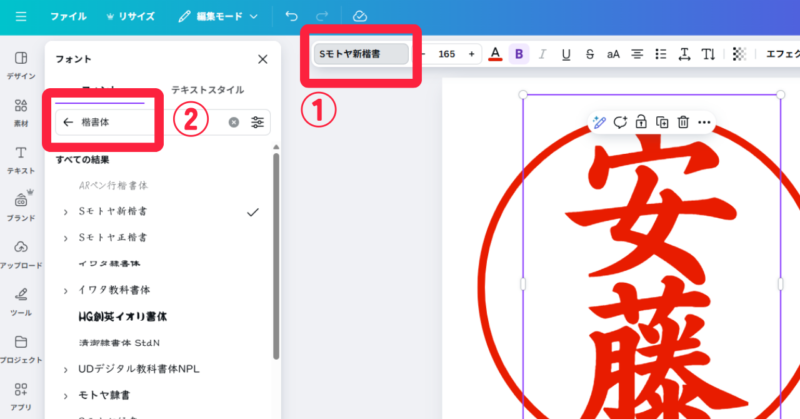
Task: Expand Sモトヤ正楷書 font variants
Action: pos(65,238)
